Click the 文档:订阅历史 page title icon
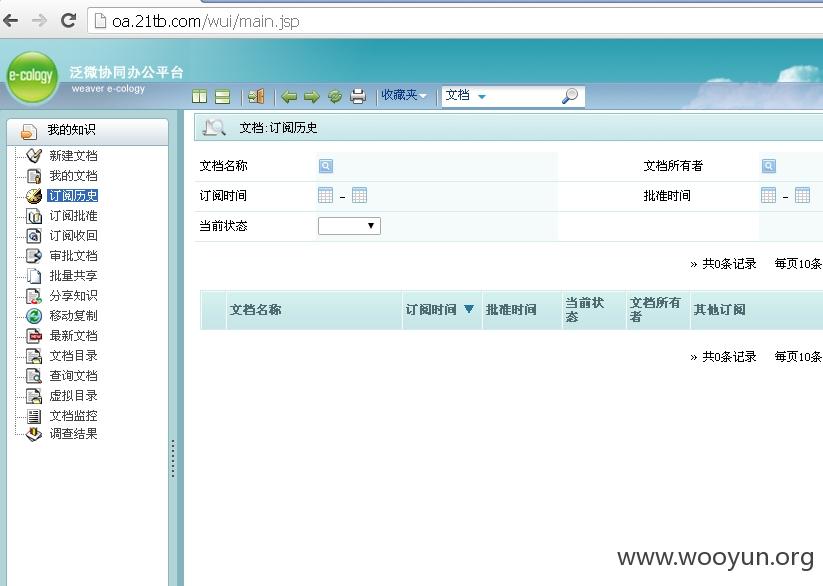823x586 pixels. coord(214,128)
